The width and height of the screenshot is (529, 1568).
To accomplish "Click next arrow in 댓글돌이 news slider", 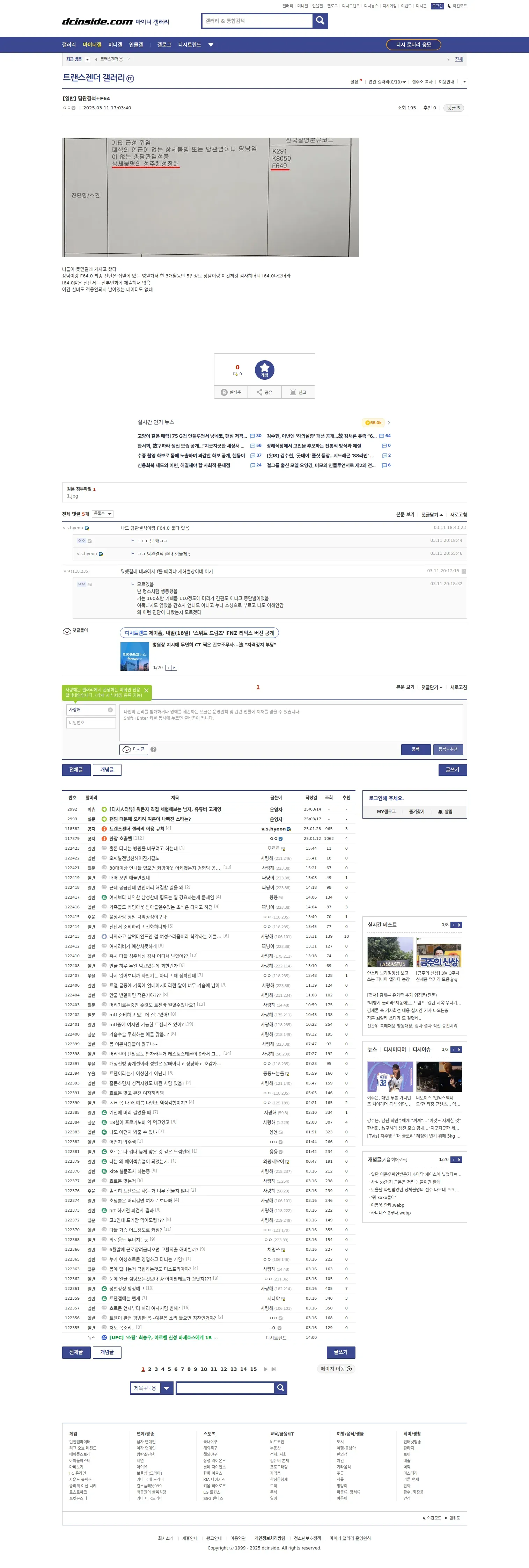I will [x=175, y=668].
